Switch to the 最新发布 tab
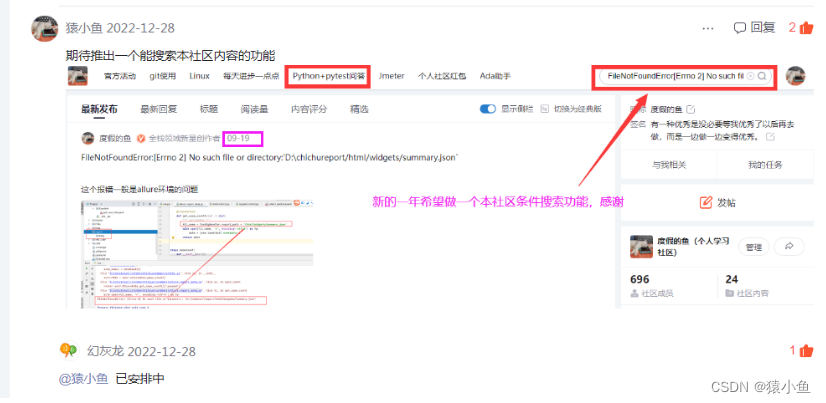The width and height of the screenshot is (826, 403). (x=99, y=110)
